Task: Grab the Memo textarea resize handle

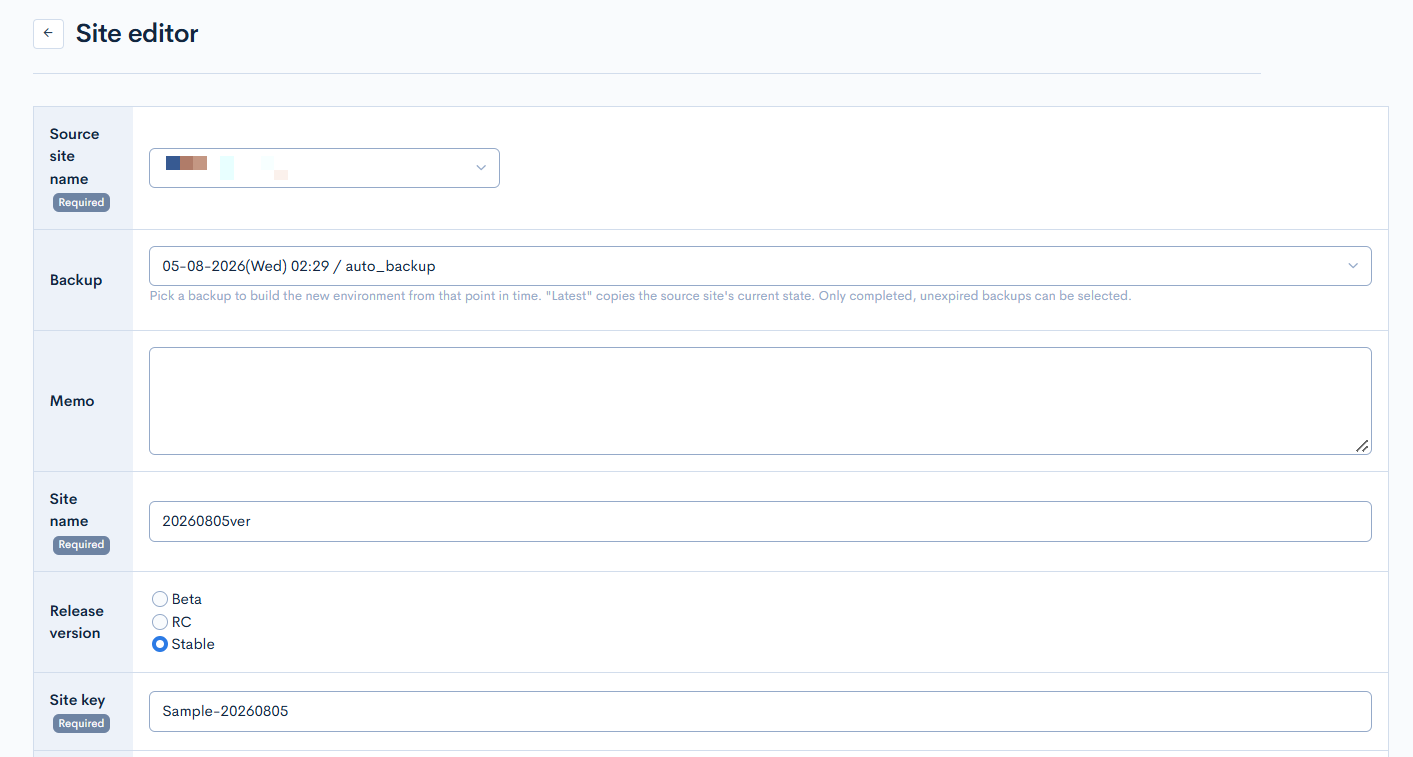Action: 1362,446
